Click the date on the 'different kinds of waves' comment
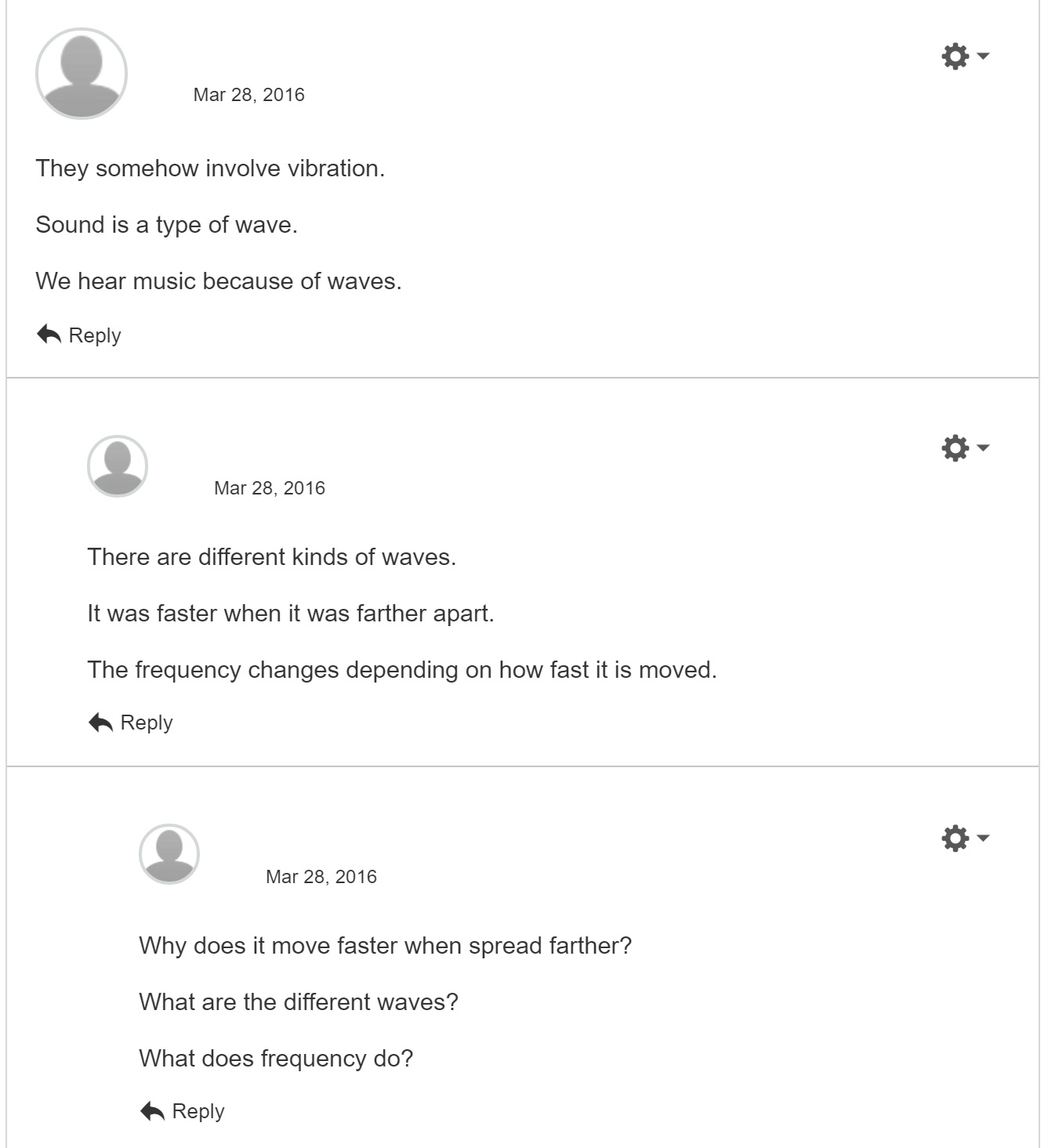Image resolution: width=1048 pixels, height=1148 pixels. point(269,488)
